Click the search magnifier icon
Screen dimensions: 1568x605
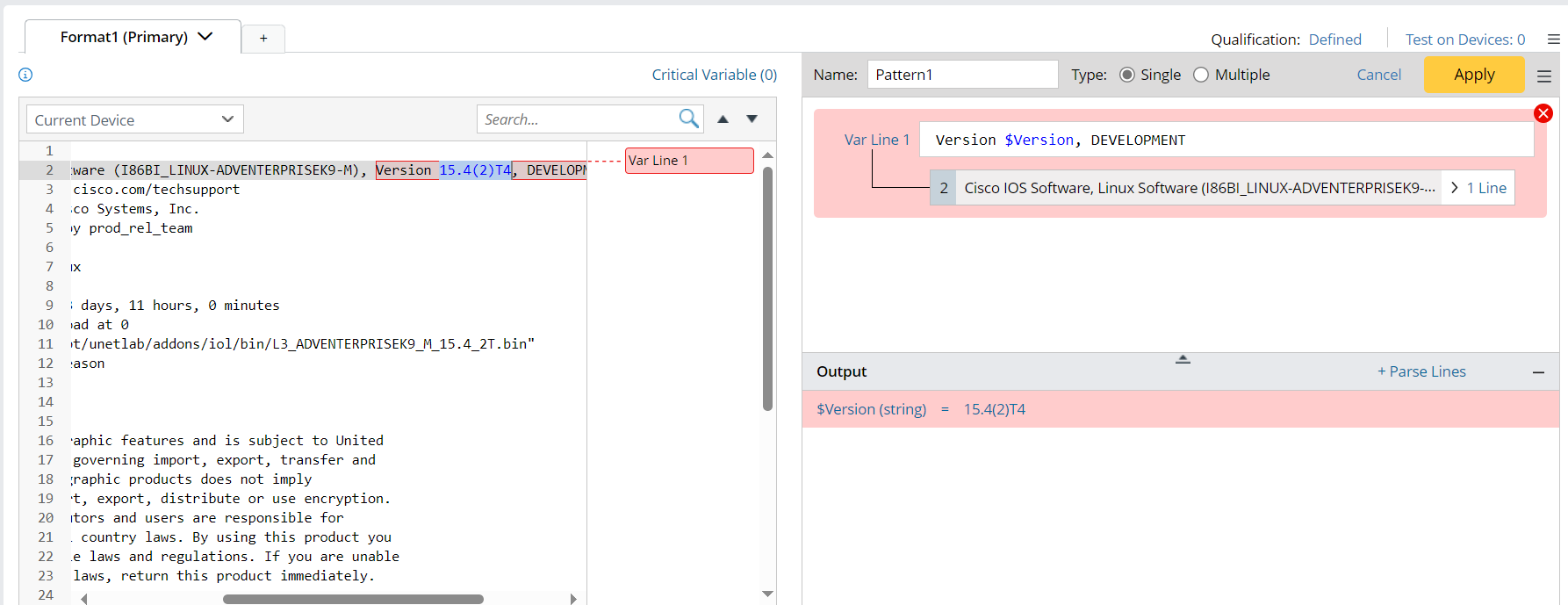[x=688, y=119]
